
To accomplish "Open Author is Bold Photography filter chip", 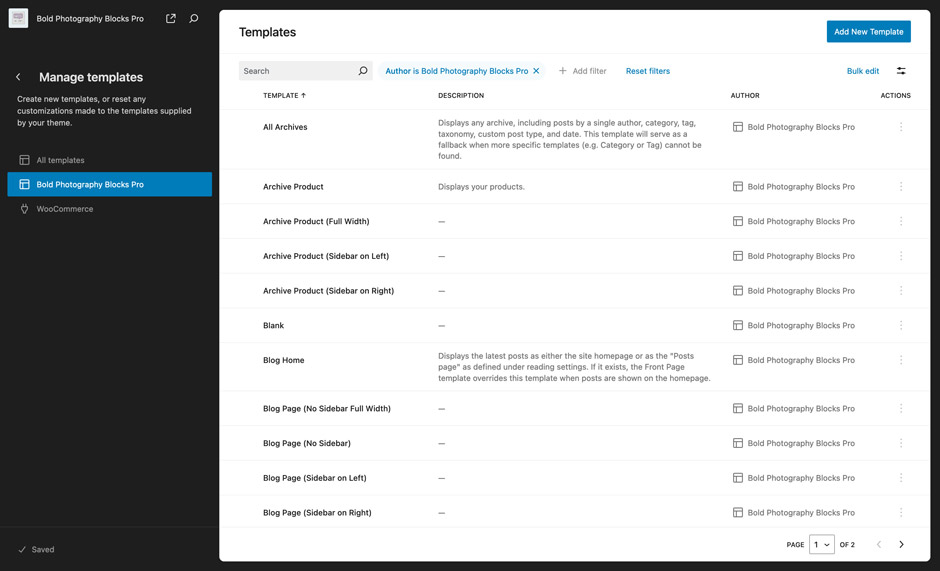I will click(x=456, y=71).
